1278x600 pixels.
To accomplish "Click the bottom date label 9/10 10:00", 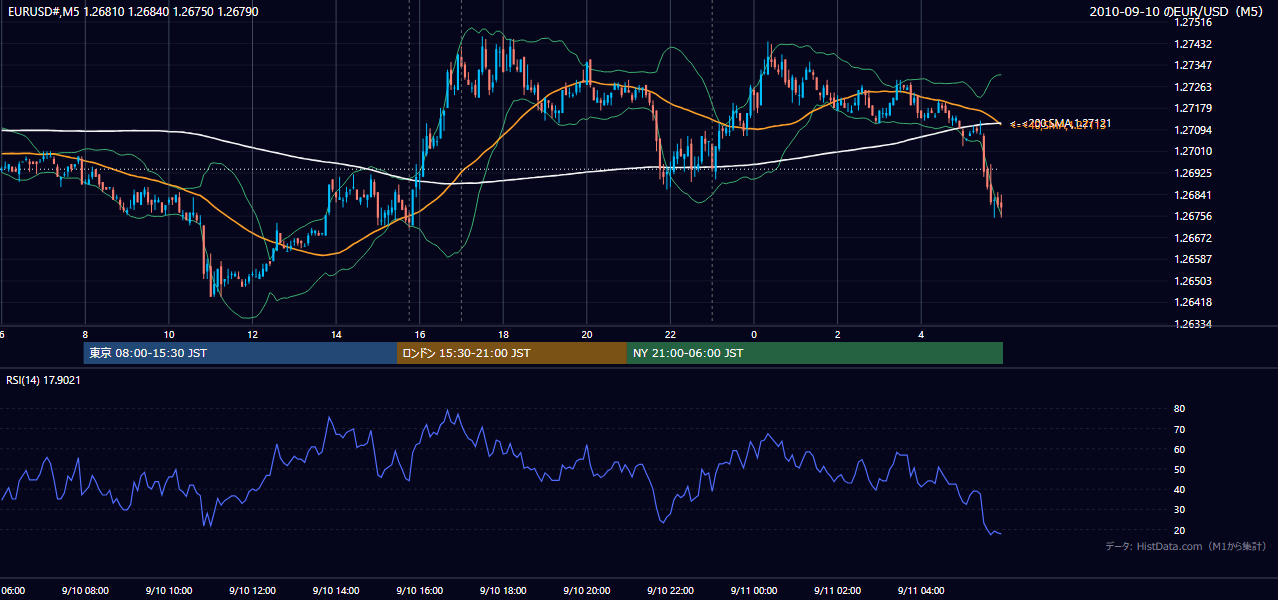I will pyautogui.click(x=168, y=591).
